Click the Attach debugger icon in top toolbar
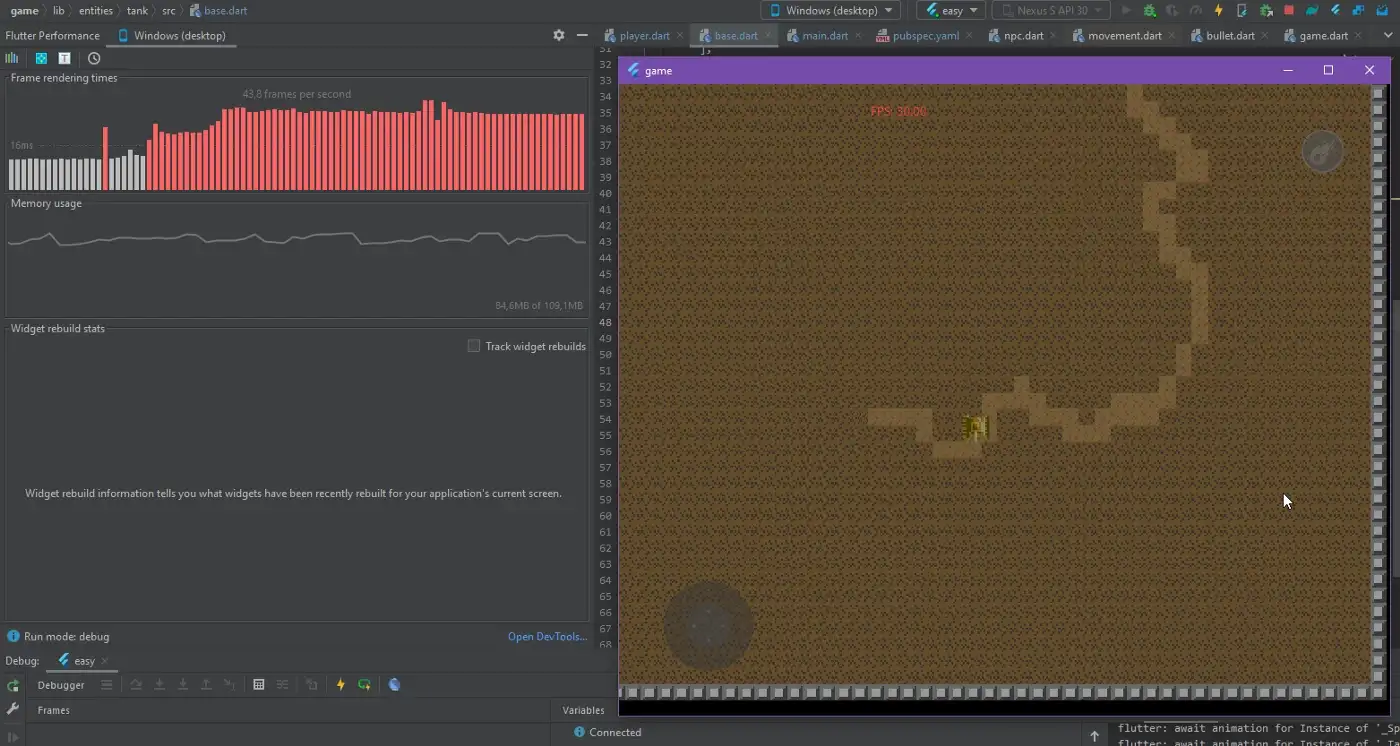This screenshot has height=746, width=1400. (1265, 10)
